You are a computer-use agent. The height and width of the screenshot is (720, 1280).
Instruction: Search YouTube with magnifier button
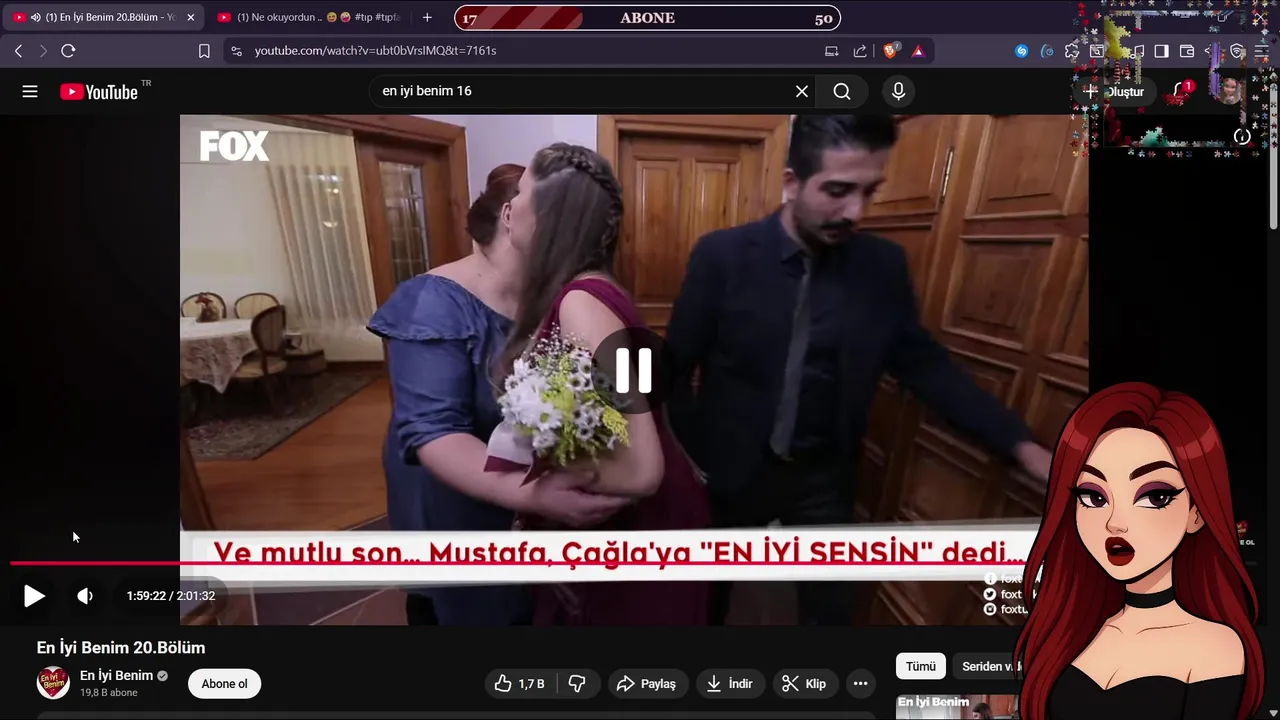coord(842,91)
